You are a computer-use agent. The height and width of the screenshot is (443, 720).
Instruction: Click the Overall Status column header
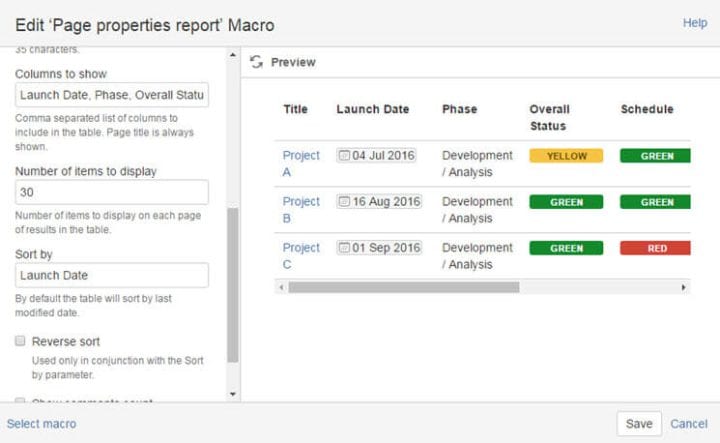coord(549,117)
